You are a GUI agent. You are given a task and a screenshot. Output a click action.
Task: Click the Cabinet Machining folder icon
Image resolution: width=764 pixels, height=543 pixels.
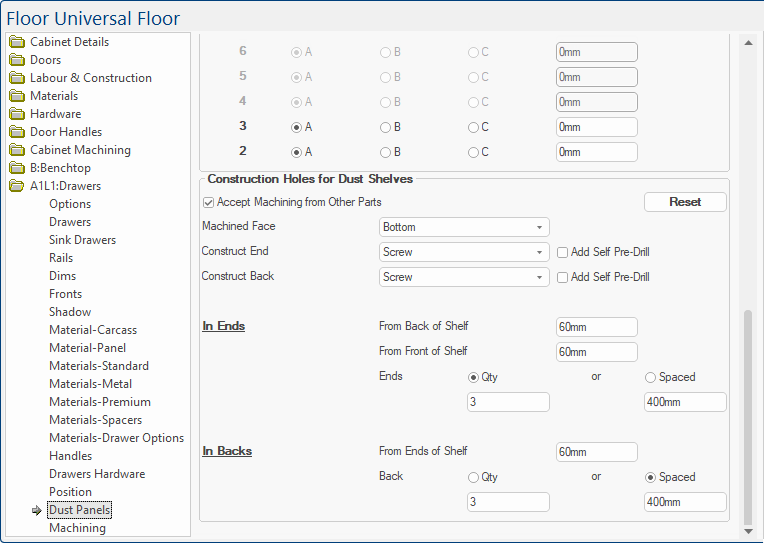pyautogui.click(x=17, y=150)
